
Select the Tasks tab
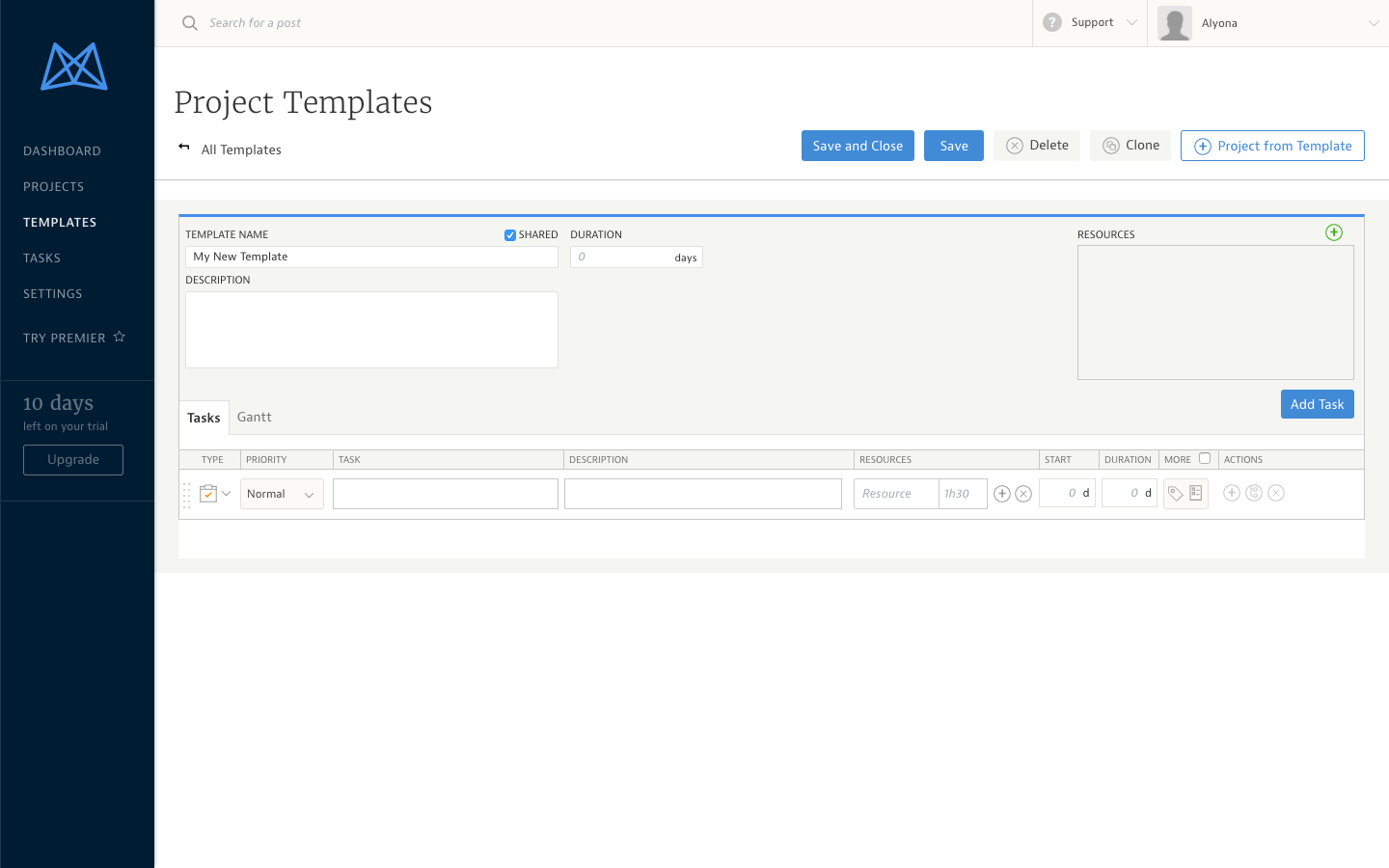point(204,418)
